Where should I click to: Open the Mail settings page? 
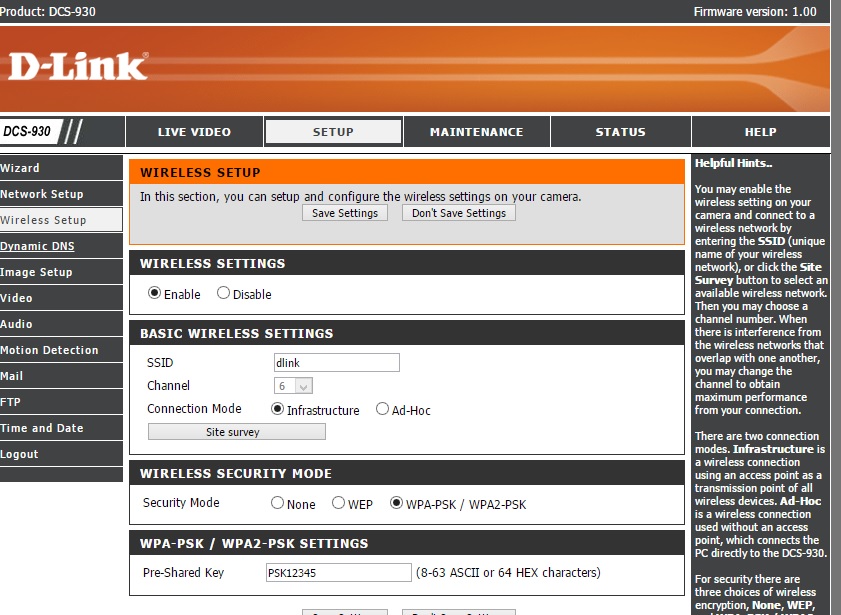61,376
